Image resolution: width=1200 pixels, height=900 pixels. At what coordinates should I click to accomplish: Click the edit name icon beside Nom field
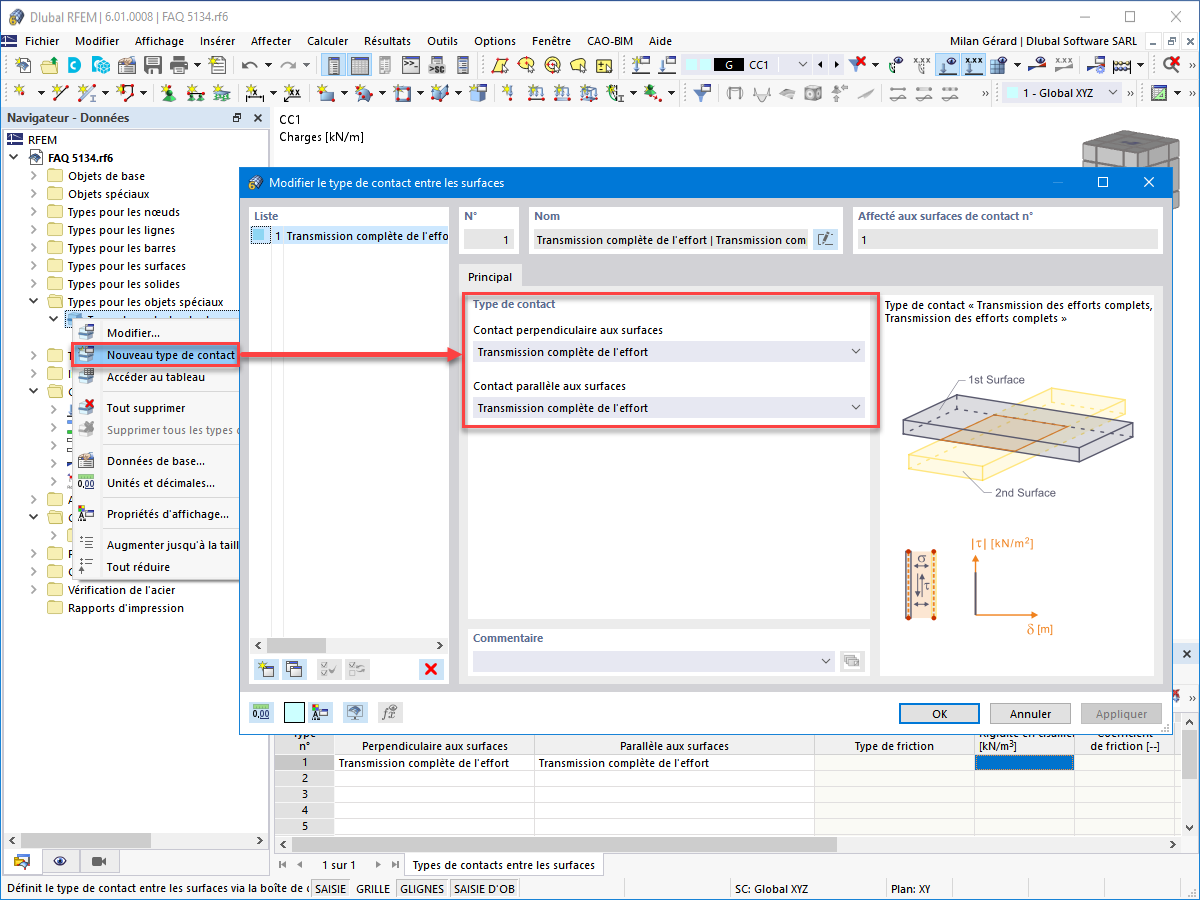pyautogui.click(x=825, y=240)
